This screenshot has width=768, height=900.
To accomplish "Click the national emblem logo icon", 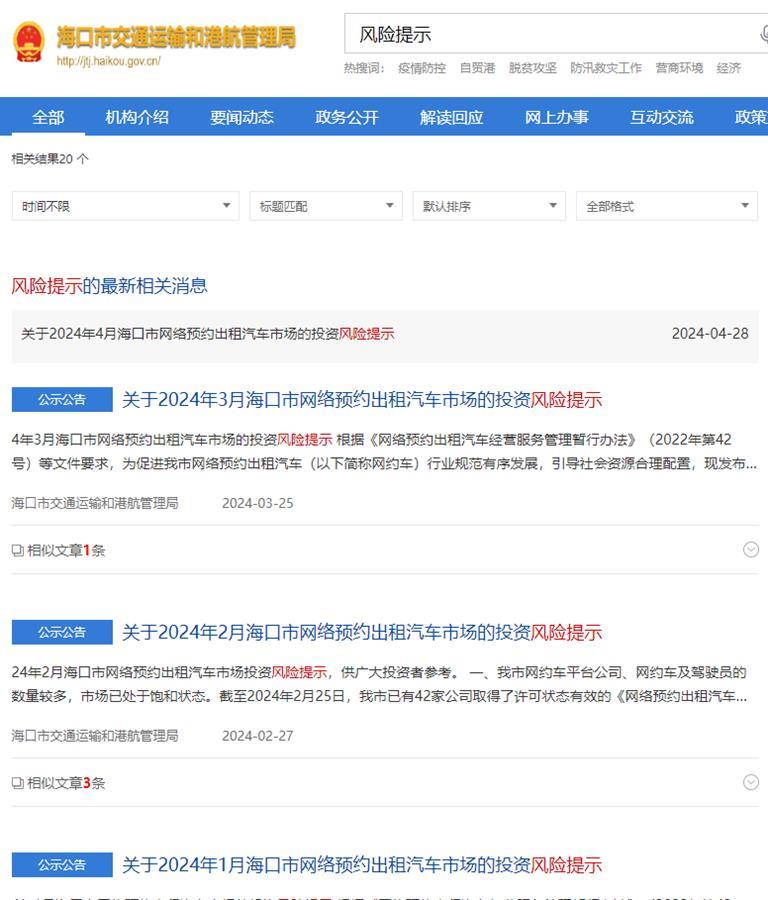I will point(29,42).
